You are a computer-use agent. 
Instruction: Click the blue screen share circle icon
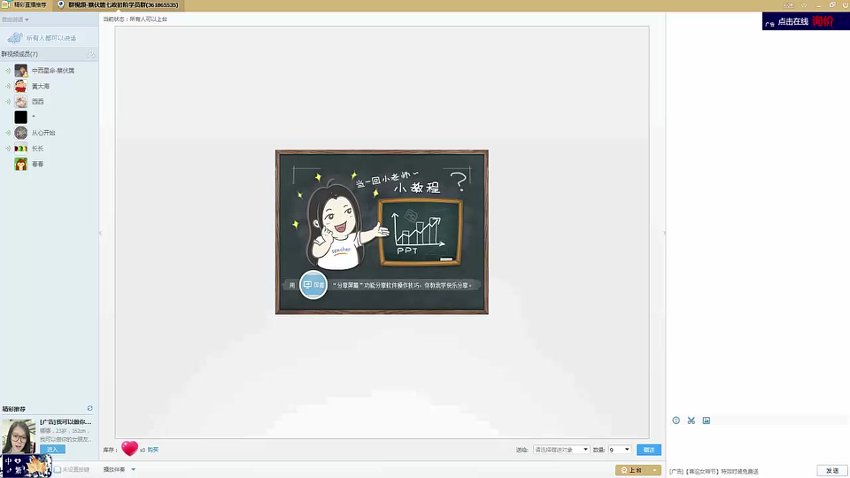tap(313, 285)
